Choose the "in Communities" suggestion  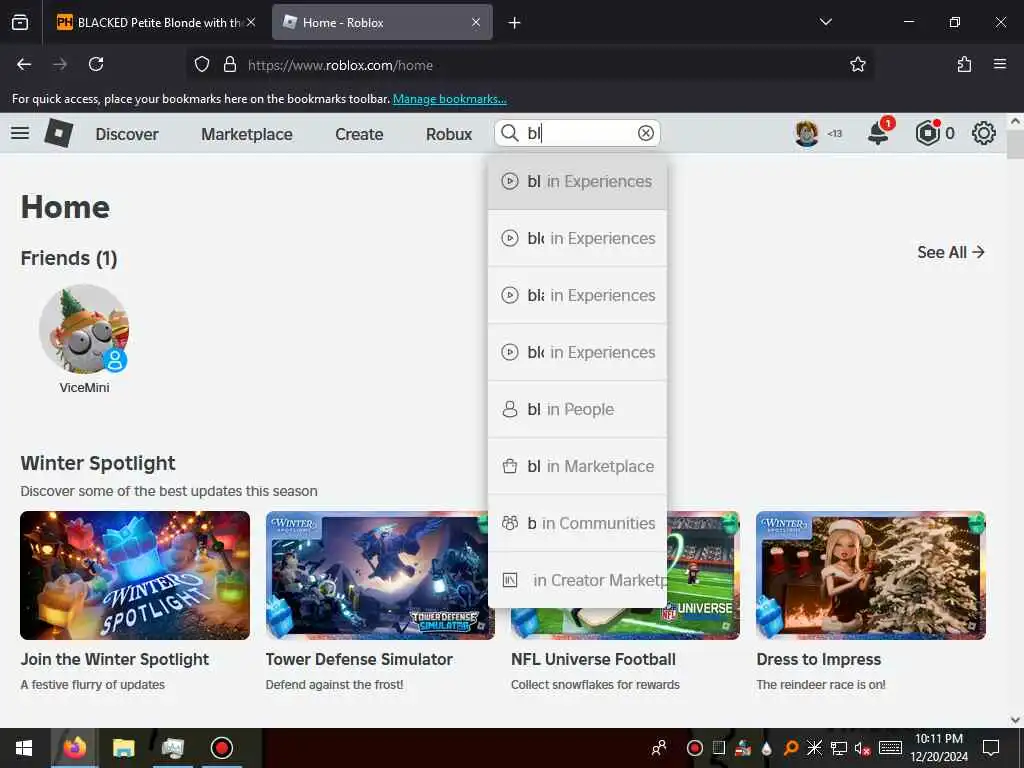577,523
